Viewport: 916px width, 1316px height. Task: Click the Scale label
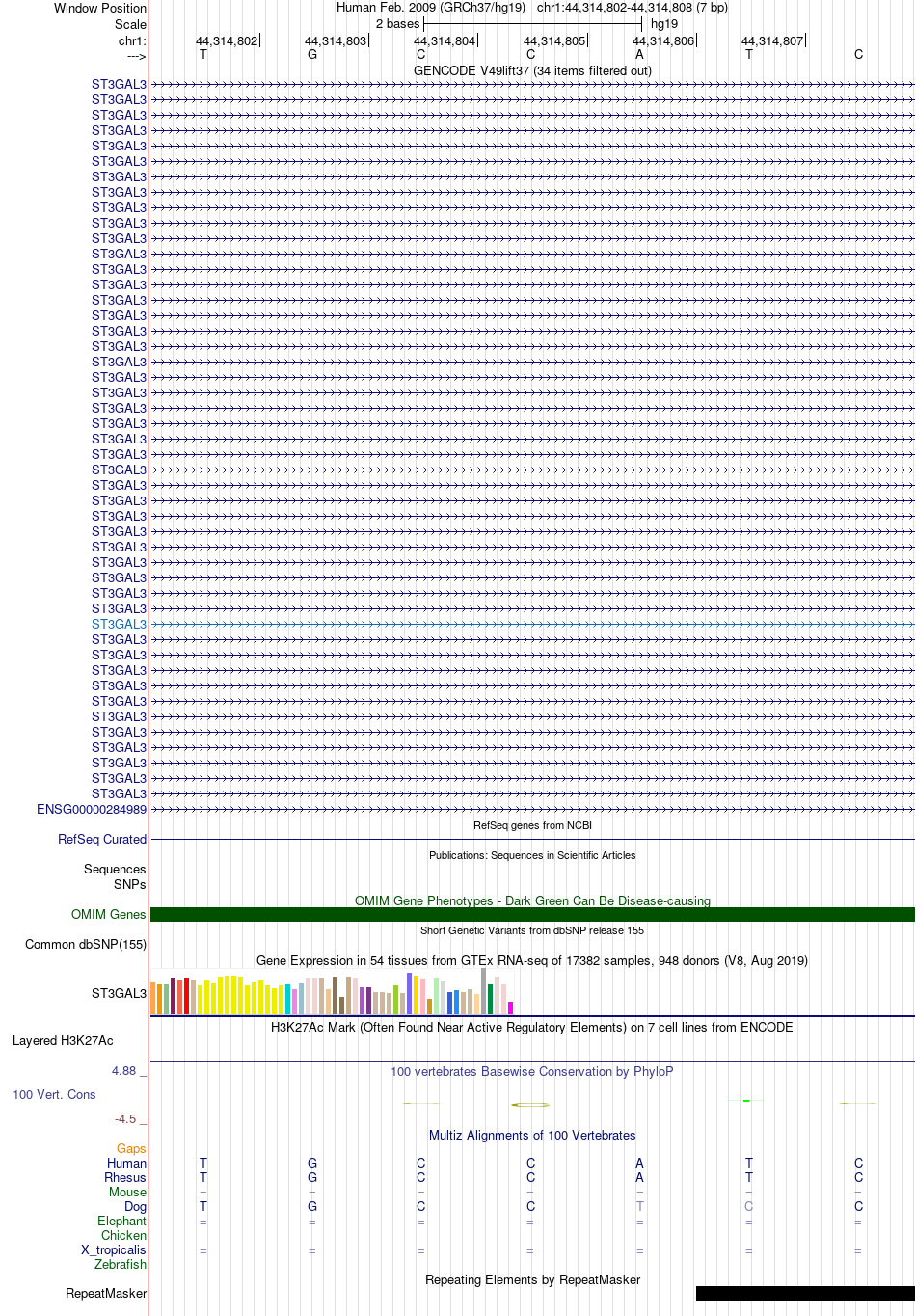tap(131, 24)
